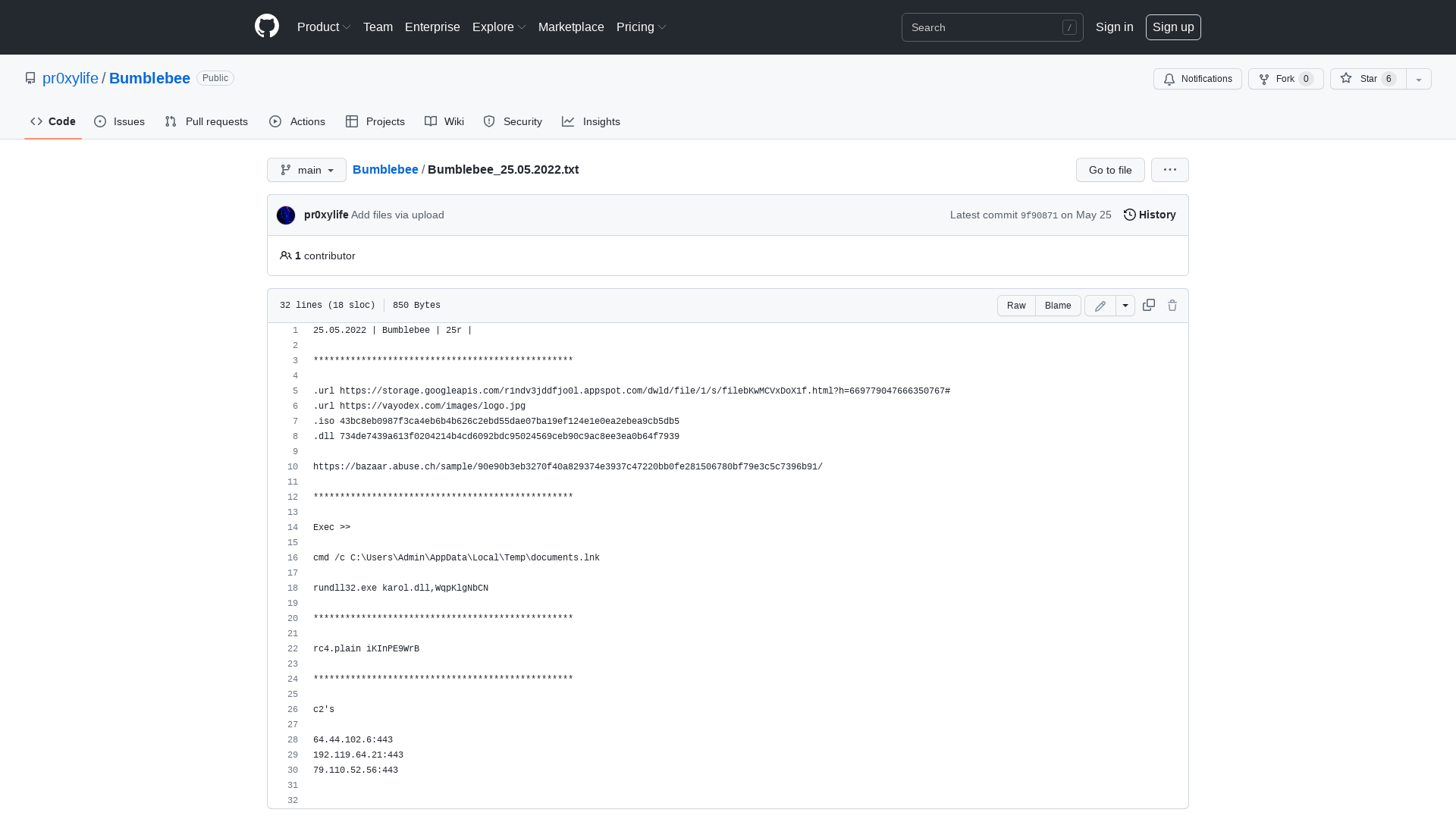Expand the Pricing menu

click(642, 27)
